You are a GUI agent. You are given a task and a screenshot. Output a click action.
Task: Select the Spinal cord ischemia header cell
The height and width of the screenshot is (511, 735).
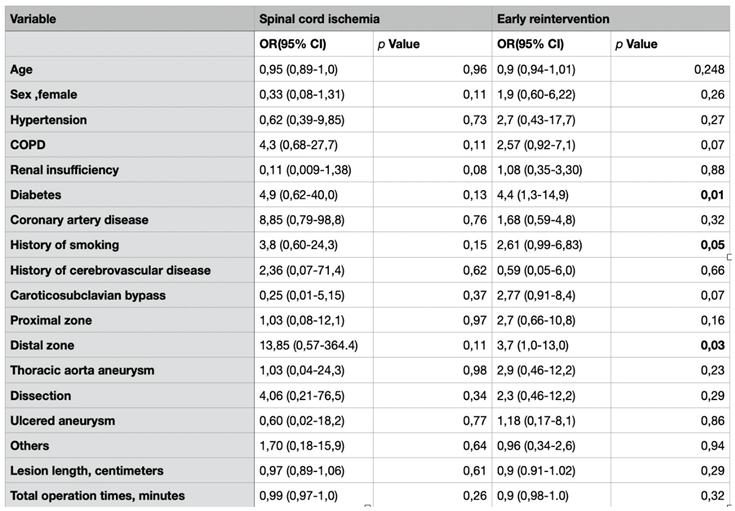tap(320, 18)
